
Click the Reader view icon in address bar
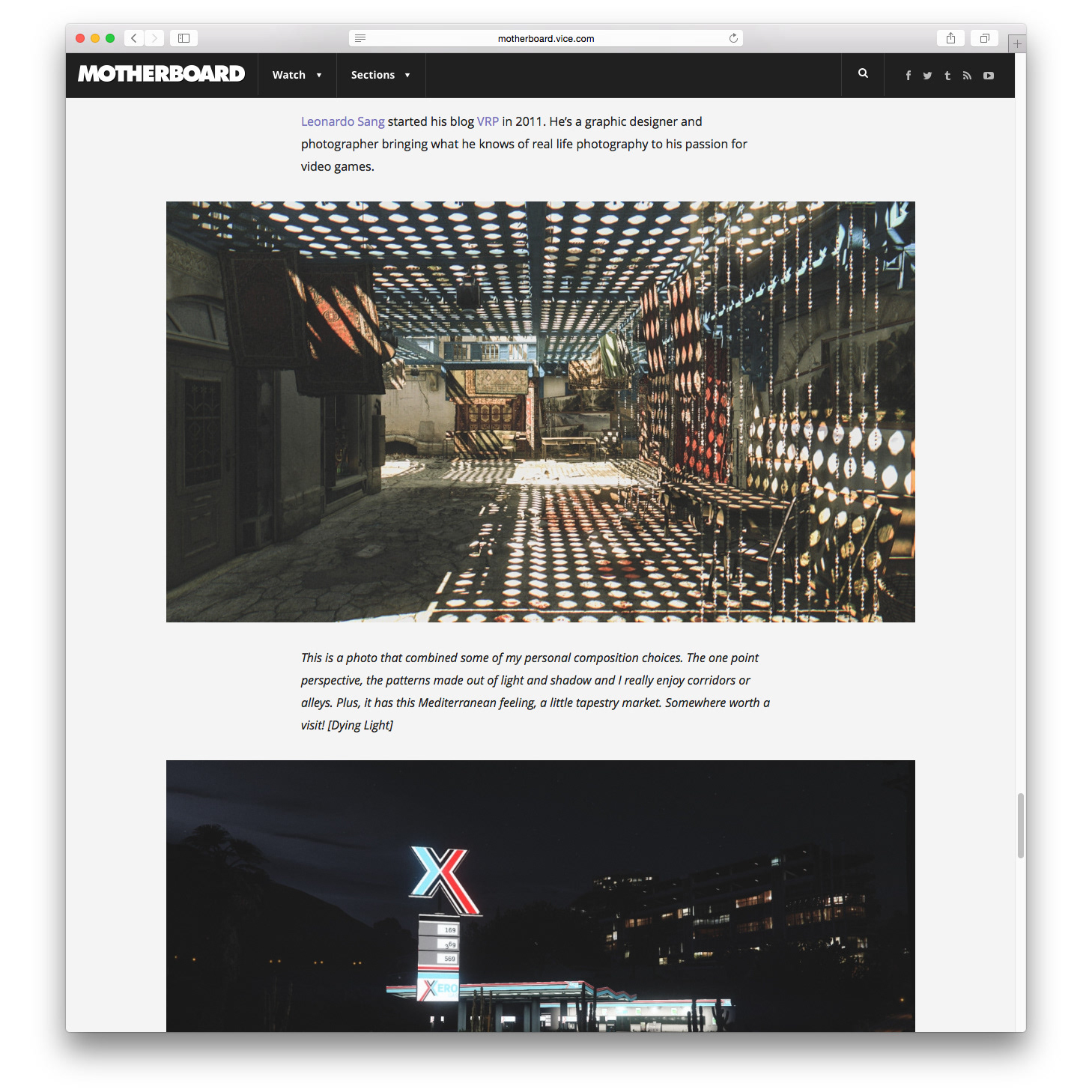(x=360, y=38)
